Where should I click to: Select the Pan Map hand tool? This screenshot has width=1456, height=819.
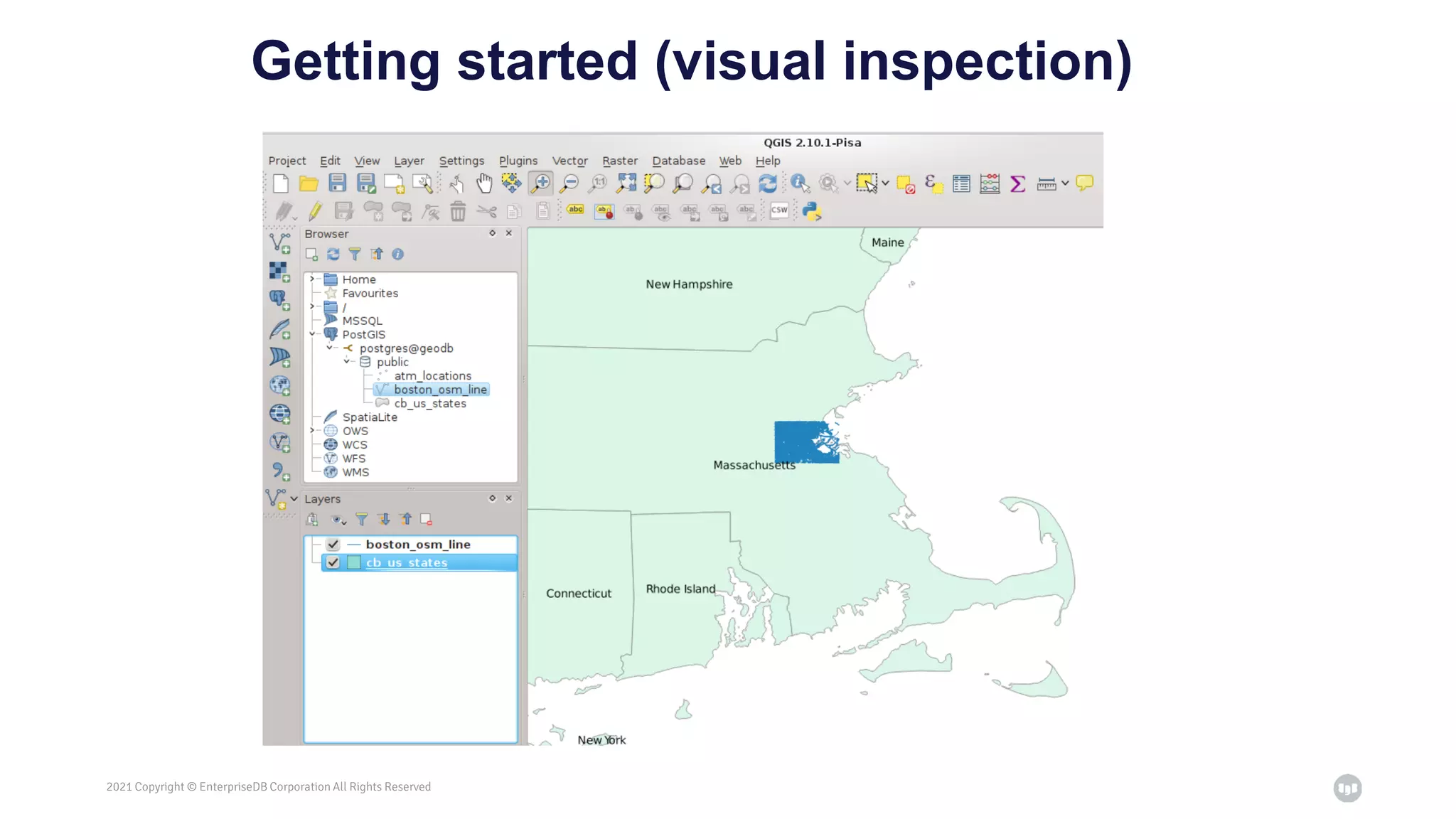(484, 183)
